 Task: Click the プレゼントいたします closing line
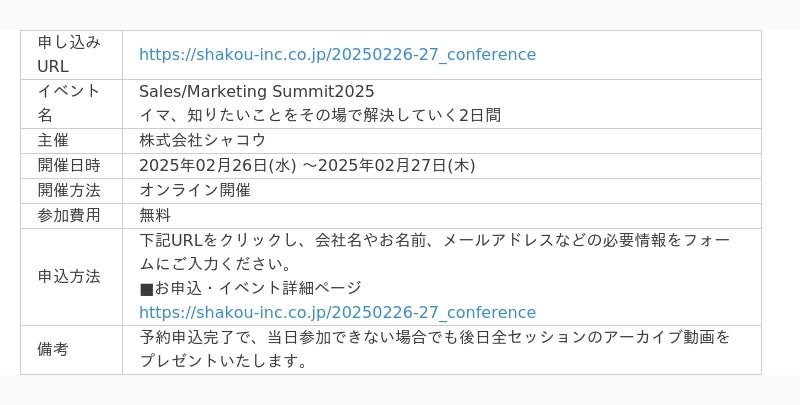coord(223,361)
